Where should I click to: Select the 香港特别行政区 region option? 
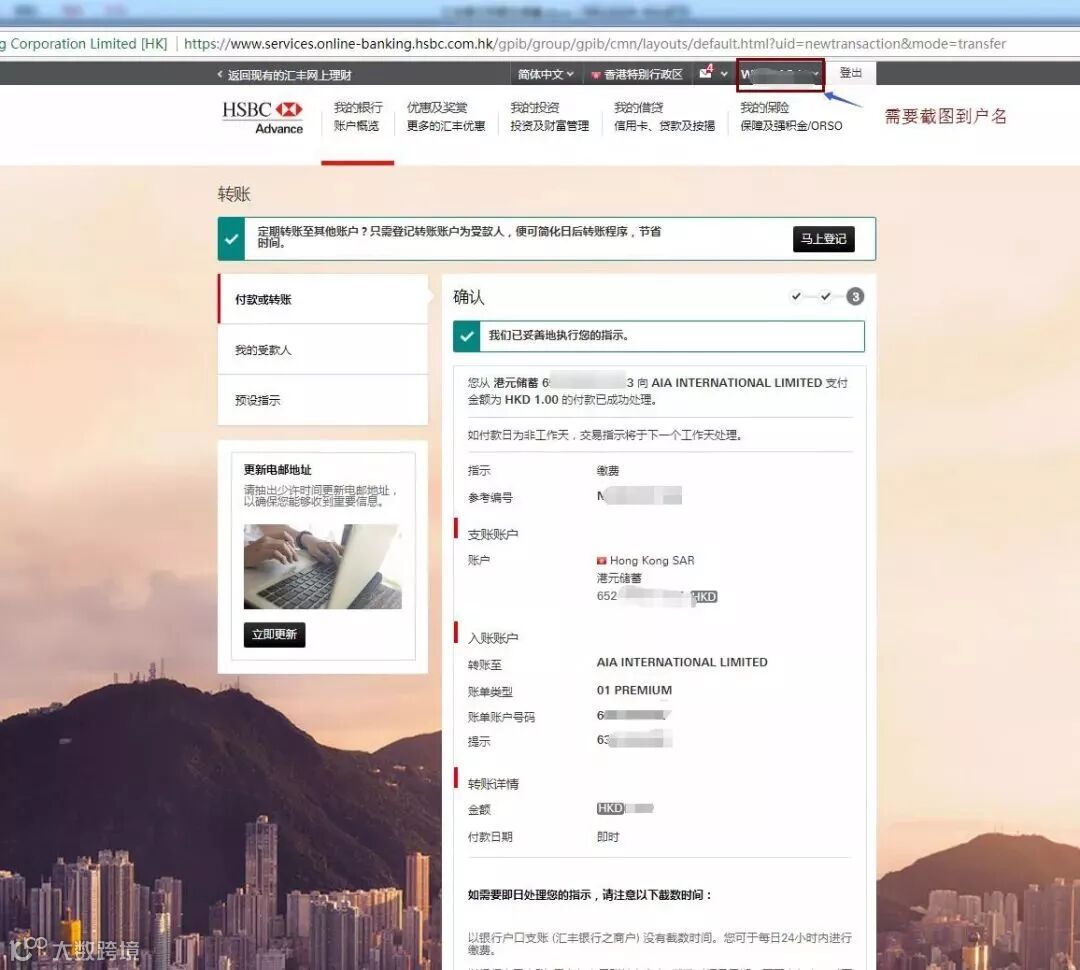(637, 74)
